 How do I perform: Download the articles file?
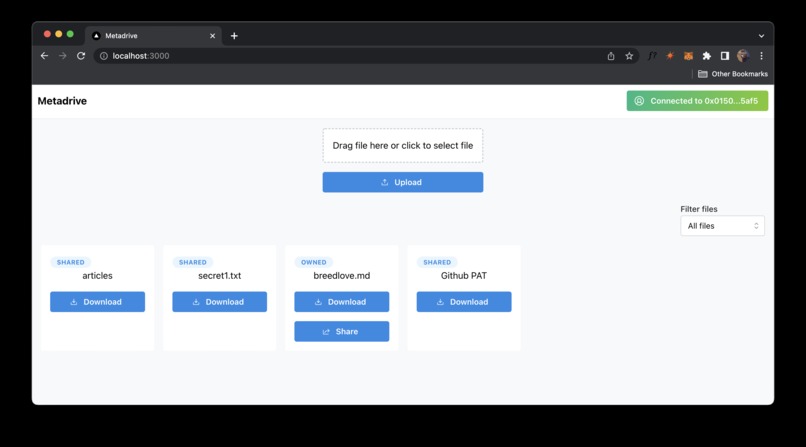point(97,302)
